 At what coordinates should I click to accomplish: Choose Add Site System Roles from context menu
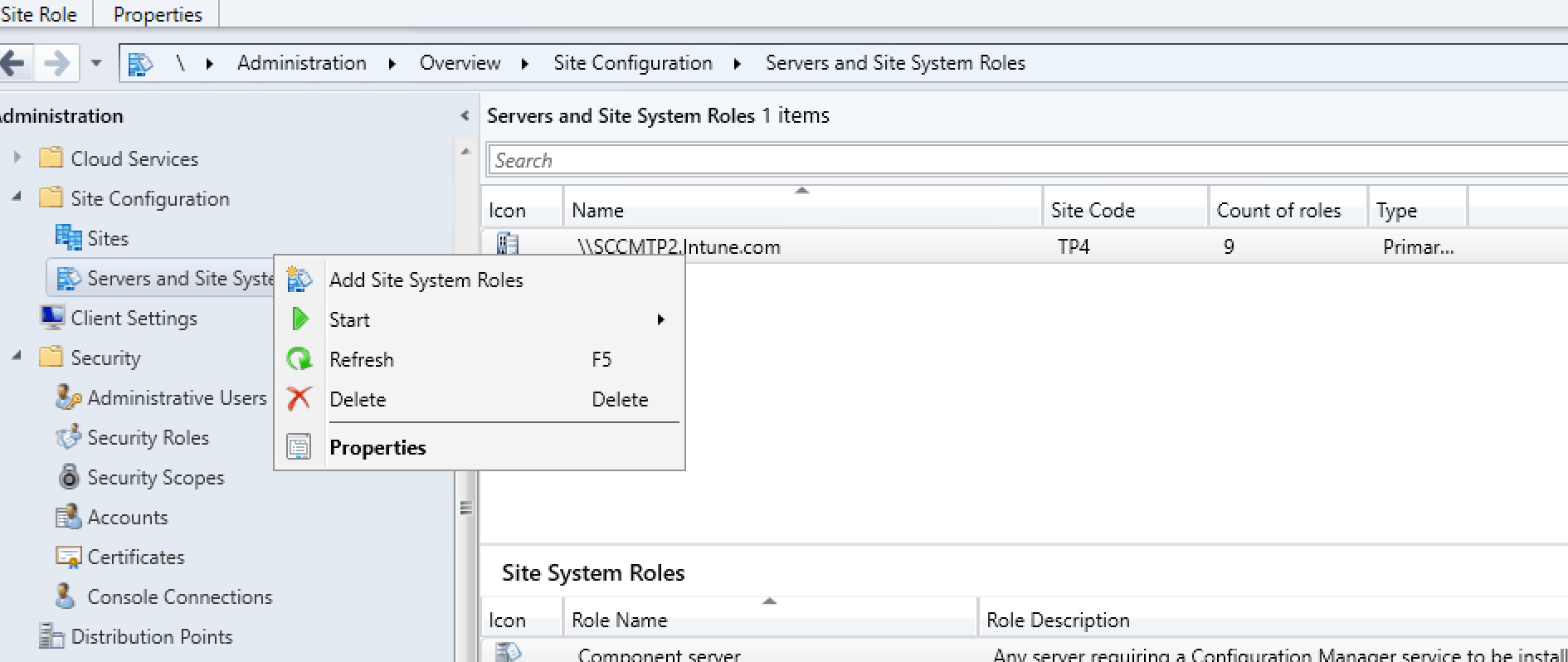tap(480, 280)
